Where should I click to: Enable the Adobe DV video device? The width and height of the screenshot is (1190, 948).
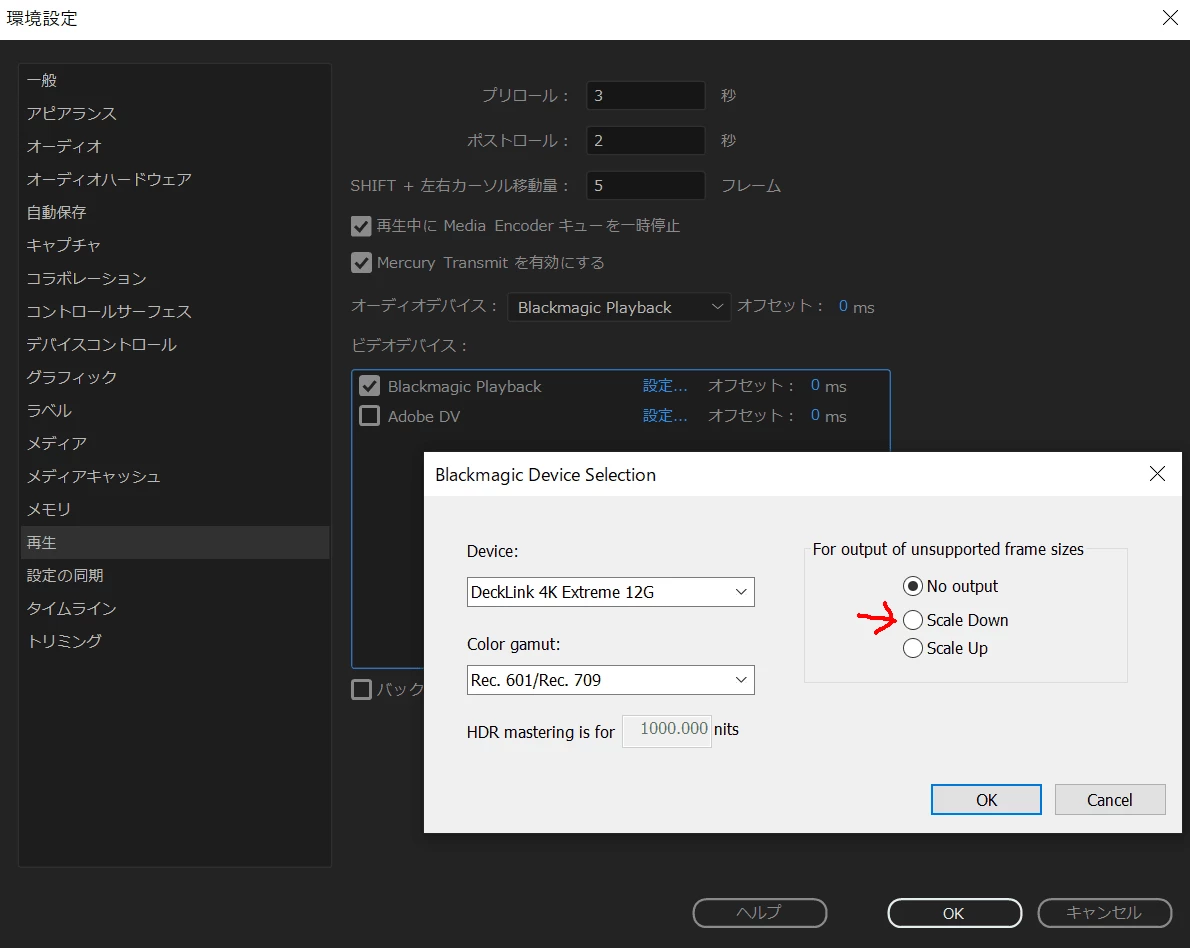[370, 416]
